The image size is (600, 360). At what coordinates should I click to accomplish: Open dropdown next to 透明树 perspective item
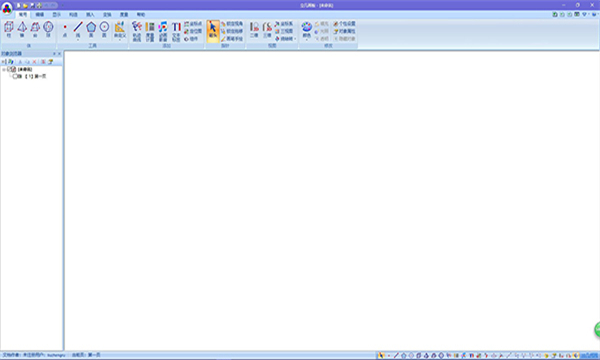pyautogui.click(x=295, y=39)
